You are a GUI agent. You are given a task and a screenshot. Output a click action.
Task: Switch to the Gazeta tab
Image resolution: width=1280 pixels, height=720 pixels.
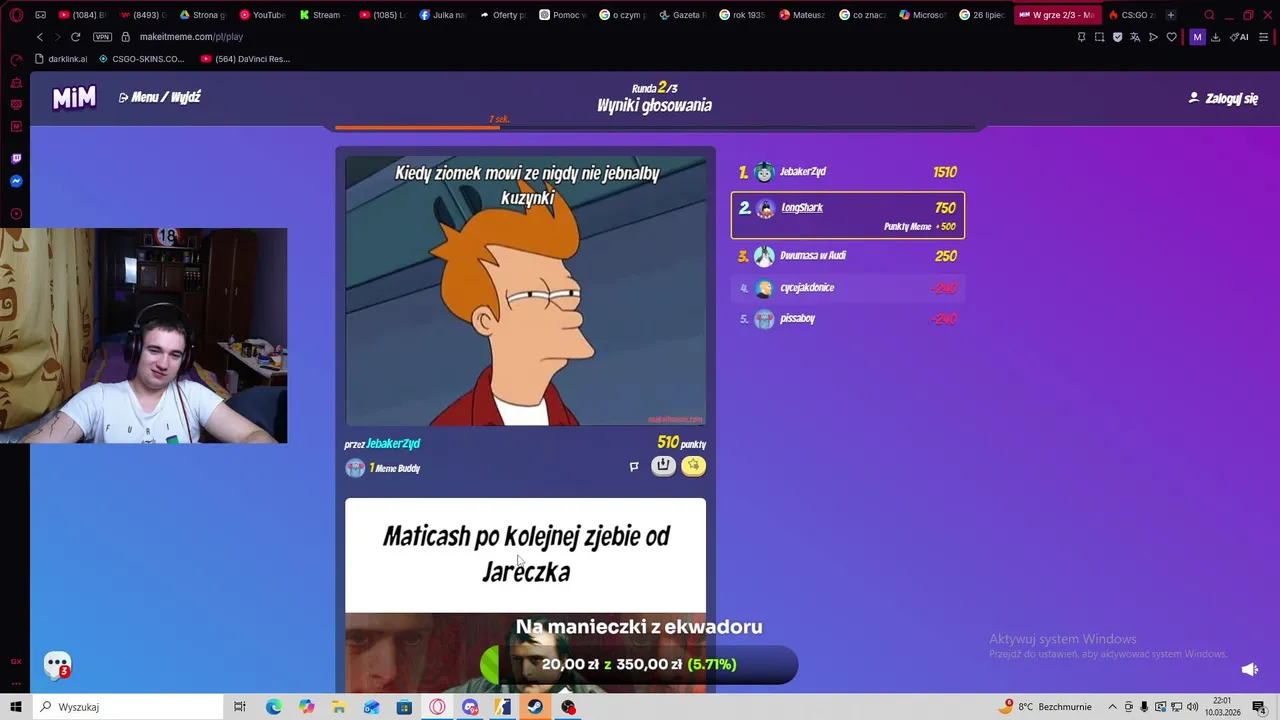pos(683,15)
